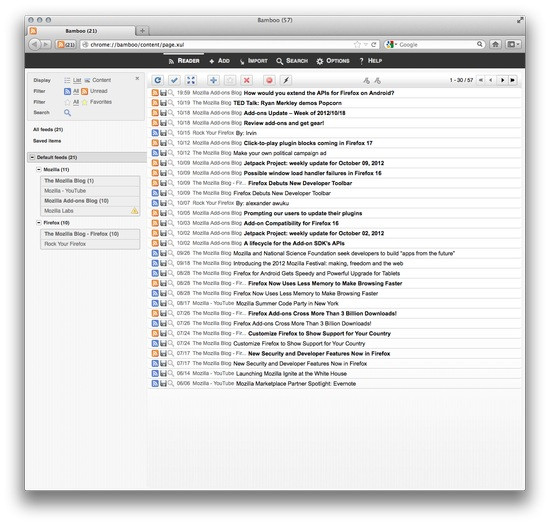Viewport: 550px width, 525px height.
Task: Open the bookmarks menu button dropdown
Action: (513, 45)
